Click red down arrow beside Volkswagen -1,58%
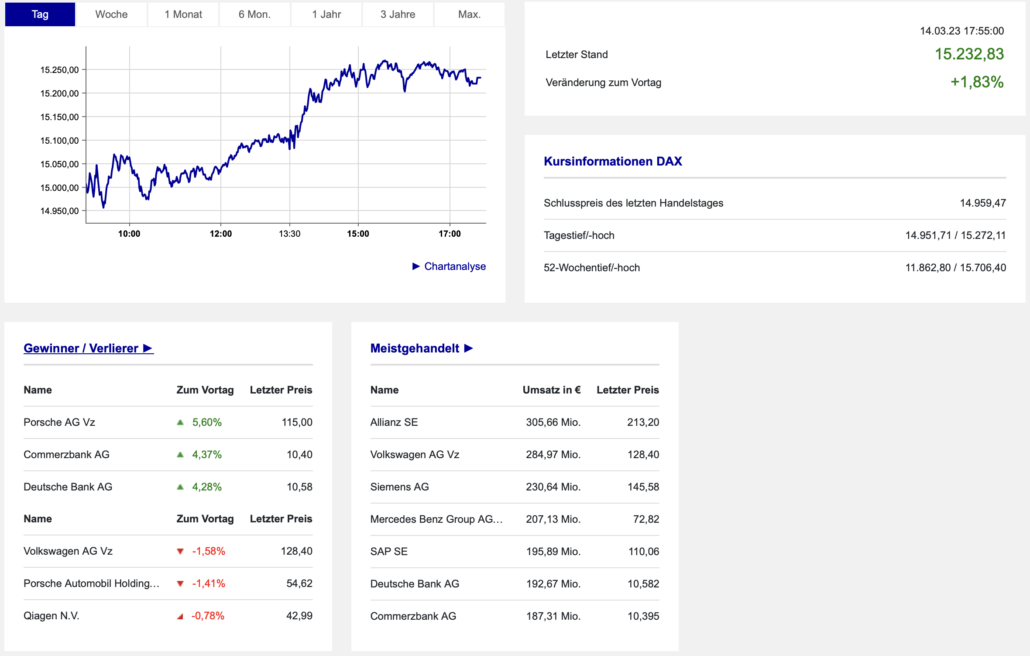Viewport: 1030px width, 656px height. point(180,551)
